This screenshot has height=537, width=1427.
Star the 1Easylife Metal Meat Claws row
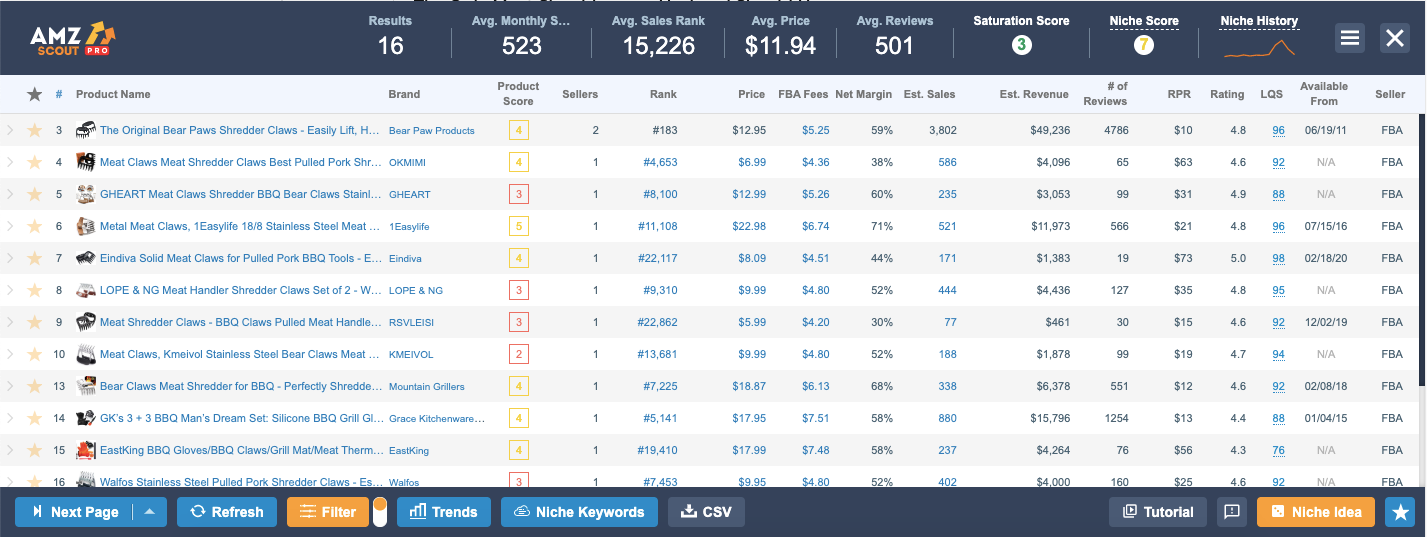click(x=34, y=226)
